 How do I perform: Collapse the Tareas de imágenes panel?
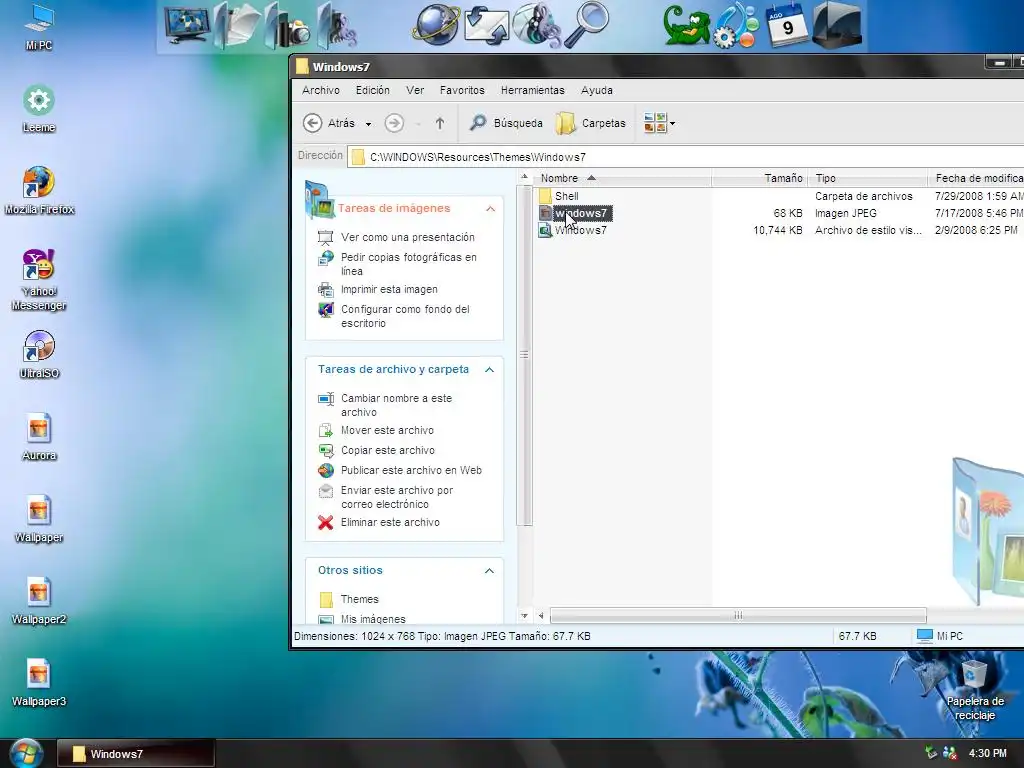[x=490, y=209]
